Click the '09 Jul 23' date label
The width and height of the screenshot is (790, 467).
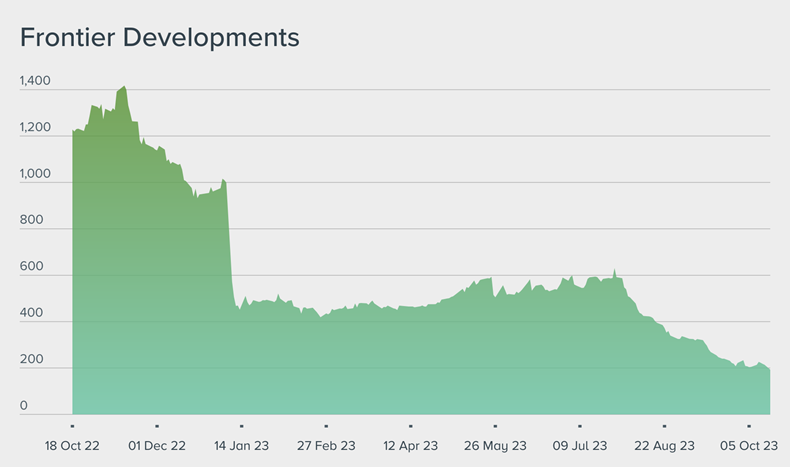tap(580, 446)
